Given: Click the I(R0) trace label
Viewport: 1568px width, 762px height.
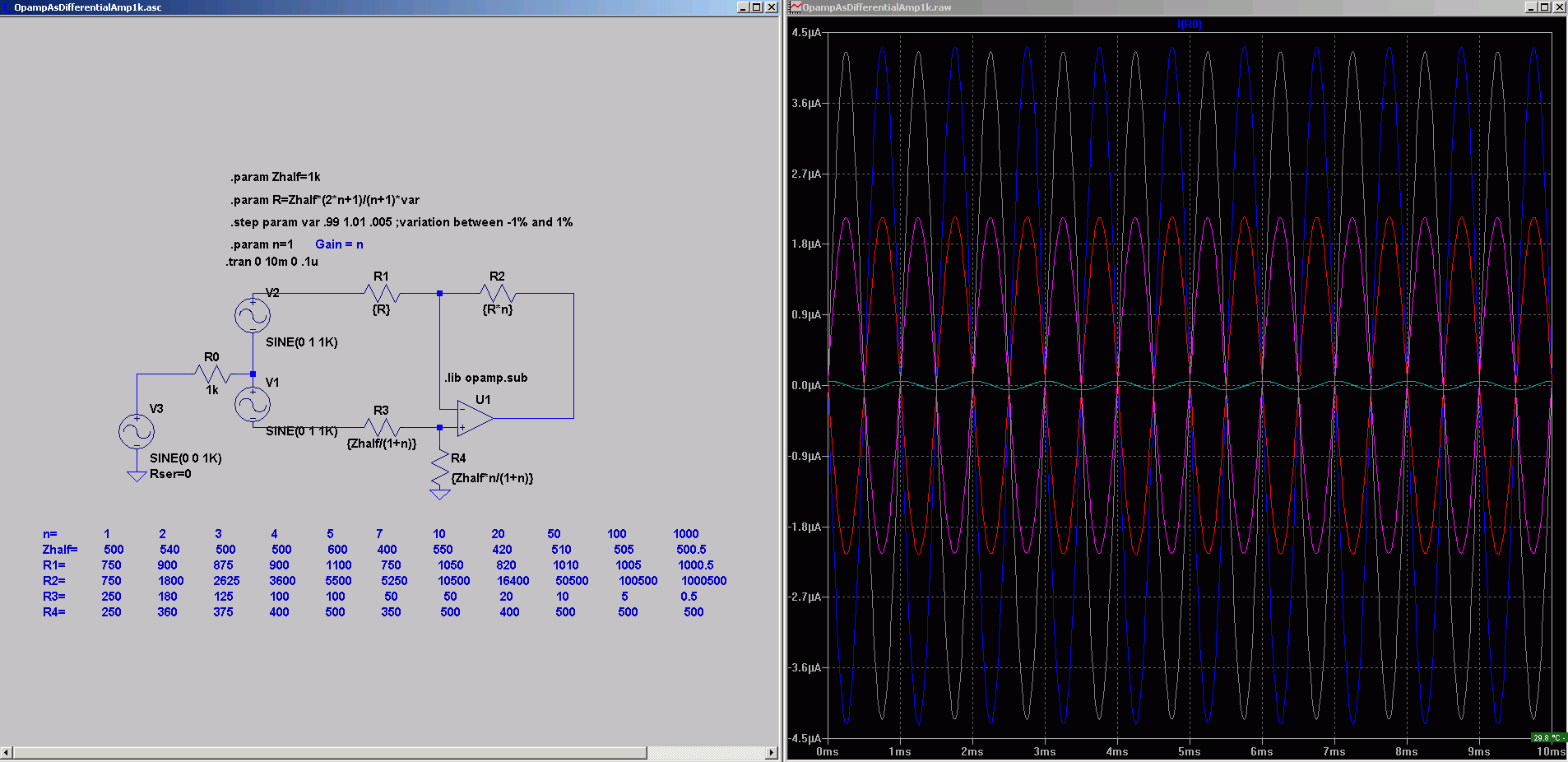Looking at the screenshot, I should point(1189,25).
